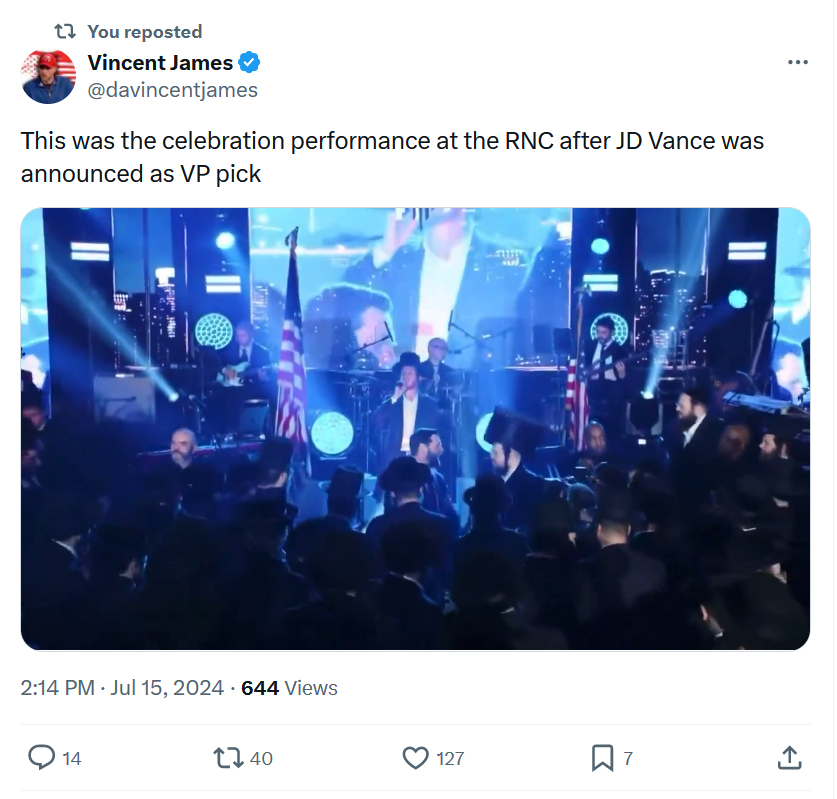
Task: Click the You reposted label
Action: click(145, 32)
